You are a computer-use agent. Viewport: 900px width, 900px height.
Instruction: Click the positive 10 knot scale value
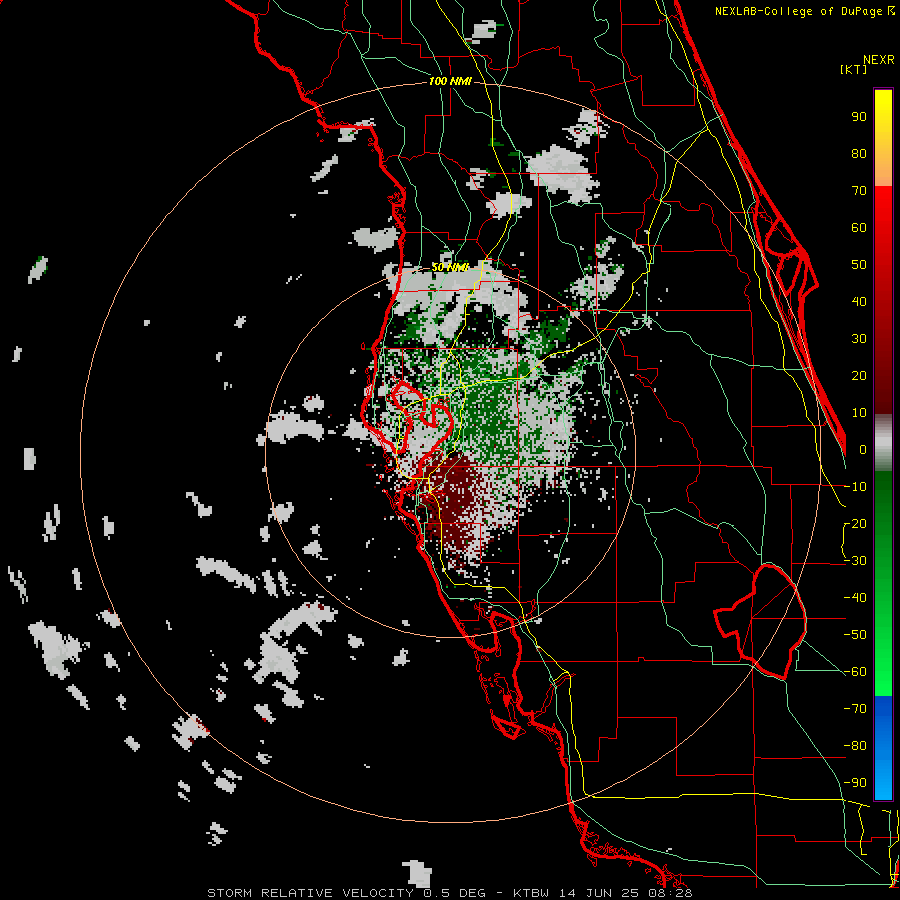[x=859, y=413]
